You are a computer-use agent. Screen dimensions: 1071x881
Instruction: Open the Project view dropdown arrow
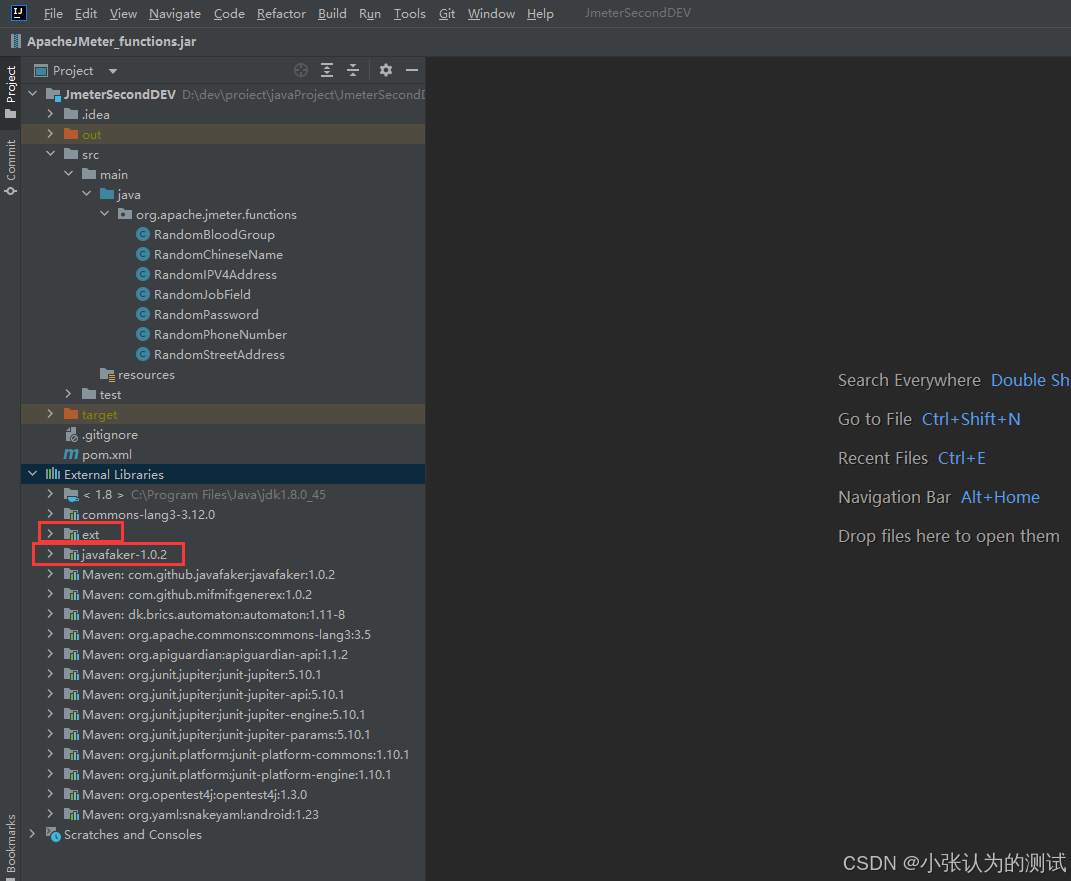pos(113,71)
